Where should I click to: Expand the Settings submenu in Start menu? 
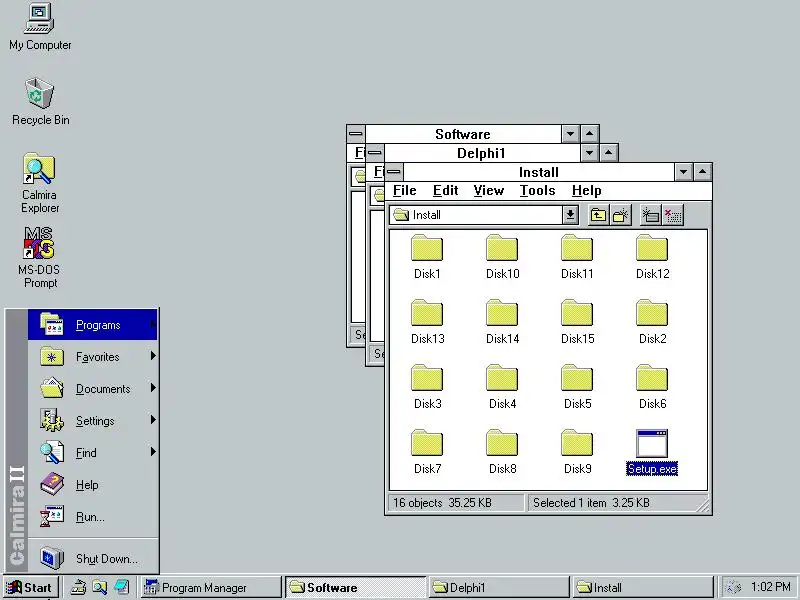coord(92,421)
